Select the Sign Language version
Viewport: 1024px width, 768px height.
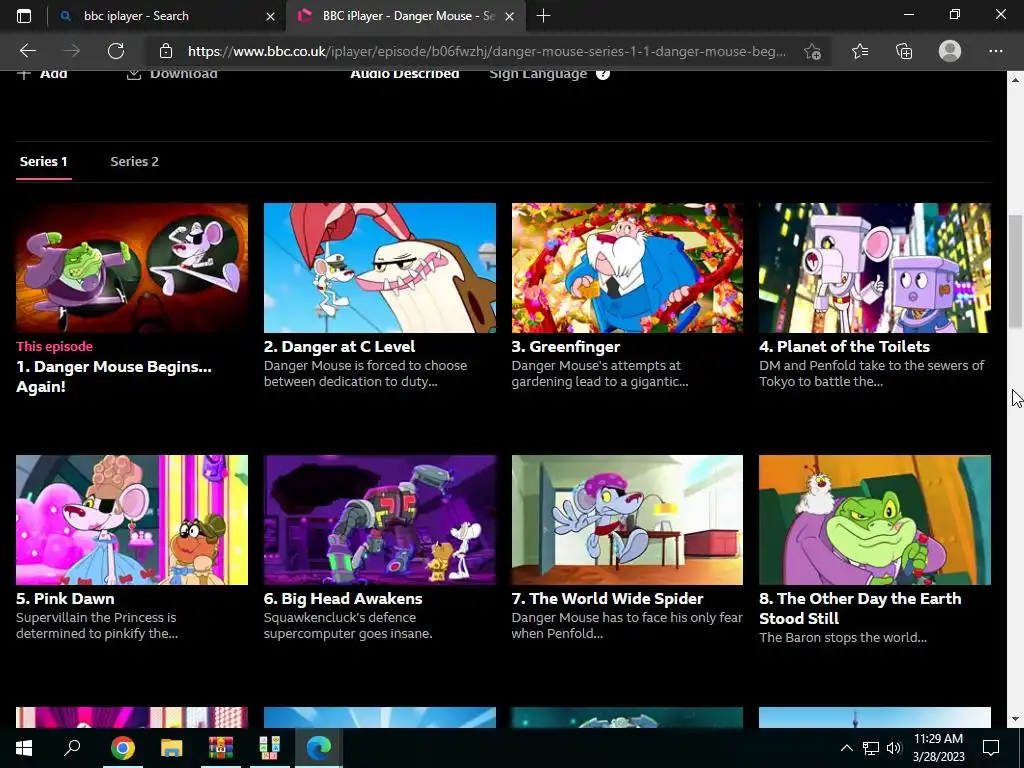point(538,74)
